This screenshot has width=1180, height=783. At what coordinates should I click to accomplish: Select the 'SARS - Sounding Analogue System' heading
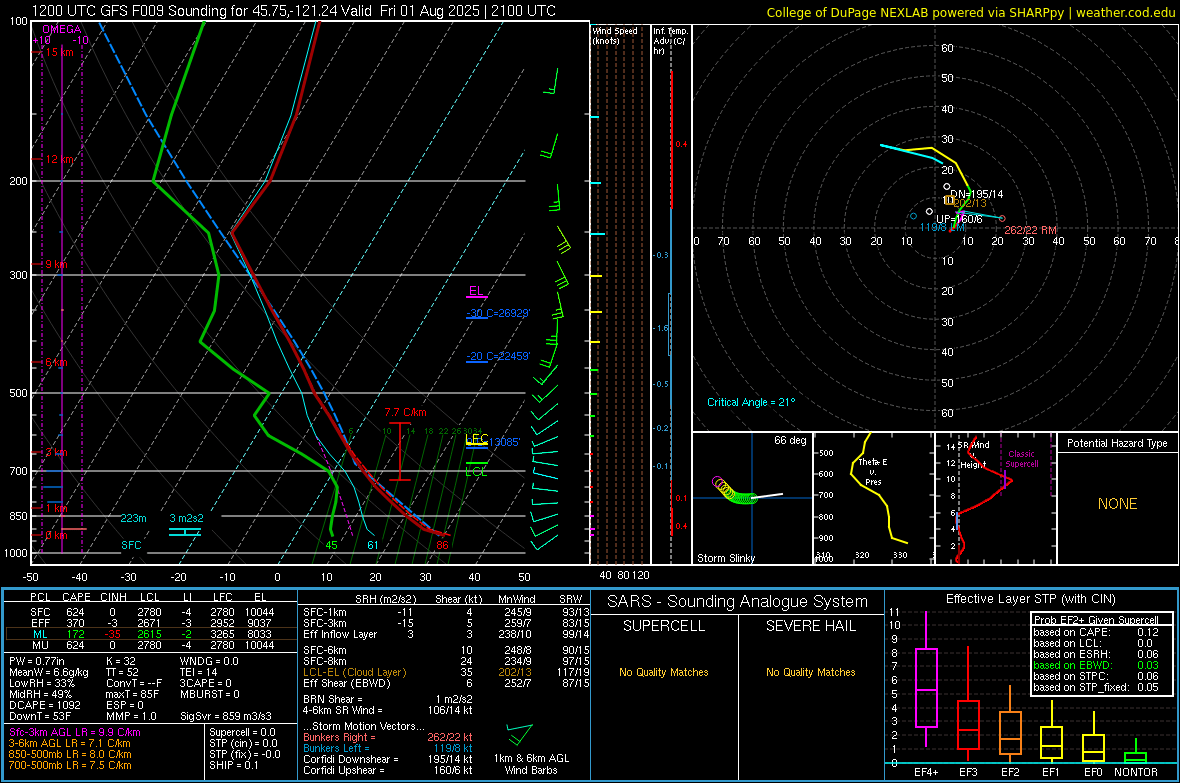click(737, 602)
